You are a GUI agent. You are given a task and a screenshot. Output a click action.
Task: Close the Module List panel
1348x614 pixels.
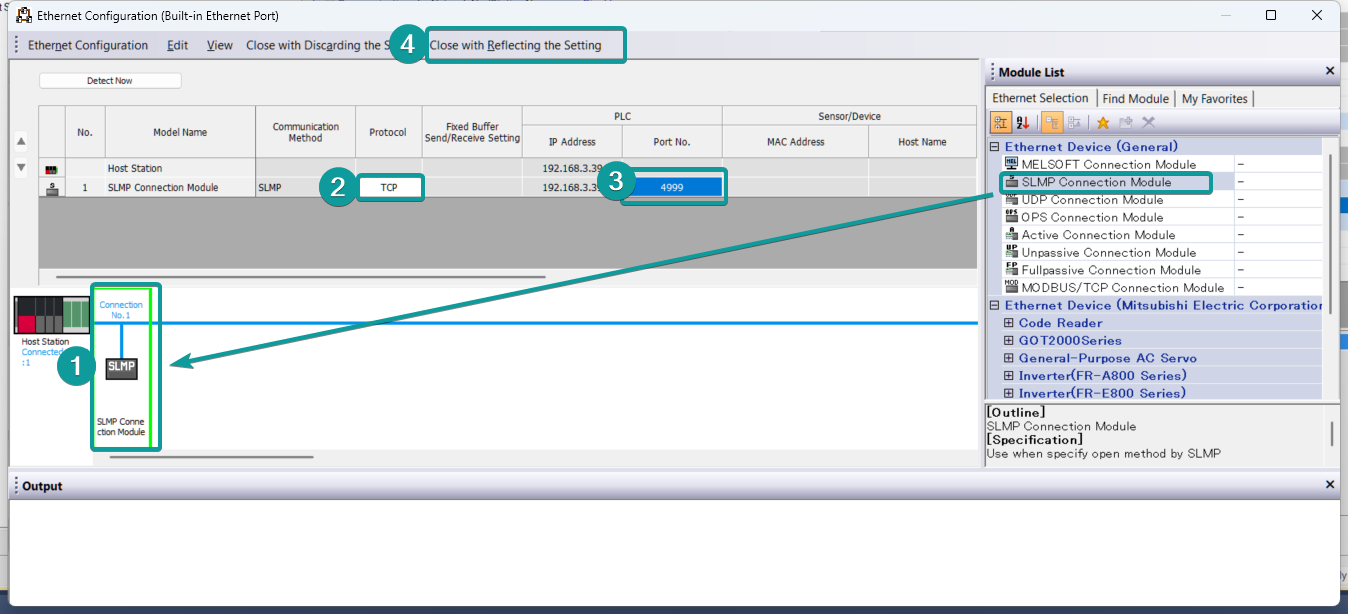coord(1330,71)
